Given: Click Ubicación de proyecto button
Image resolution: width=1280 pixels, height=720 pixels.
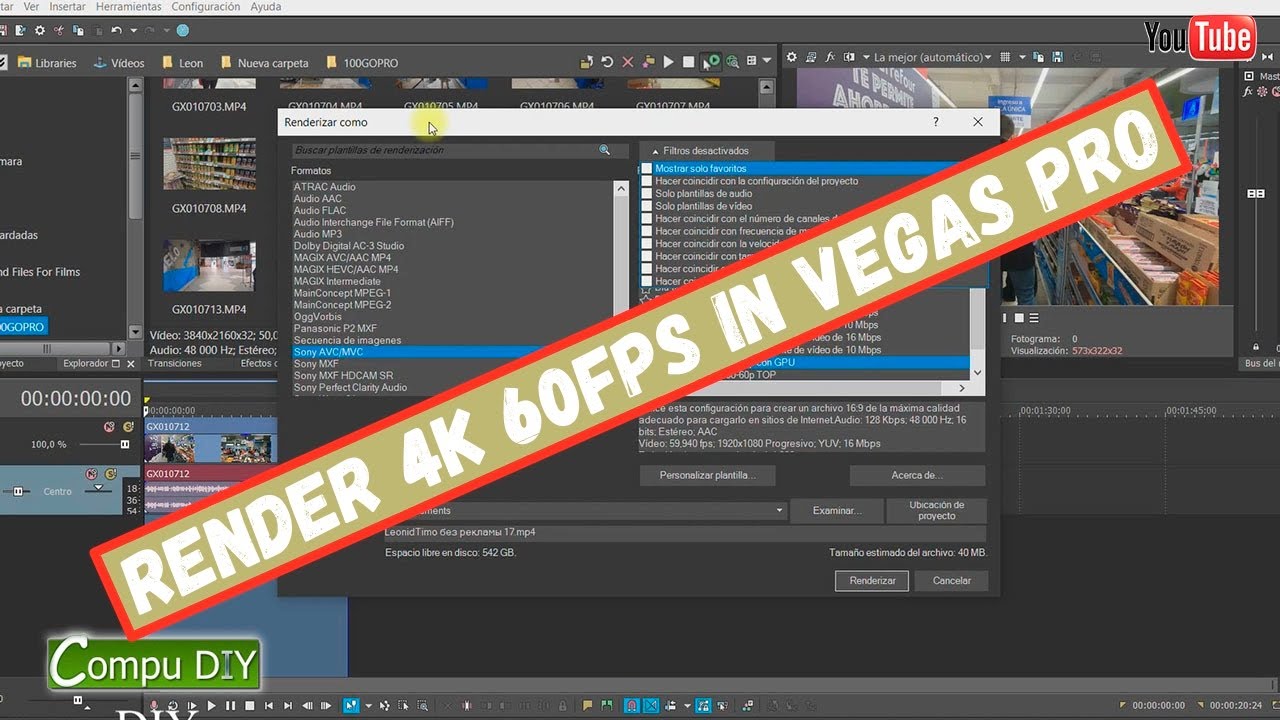Looking at the screenshot, I should tap(937, 510).
